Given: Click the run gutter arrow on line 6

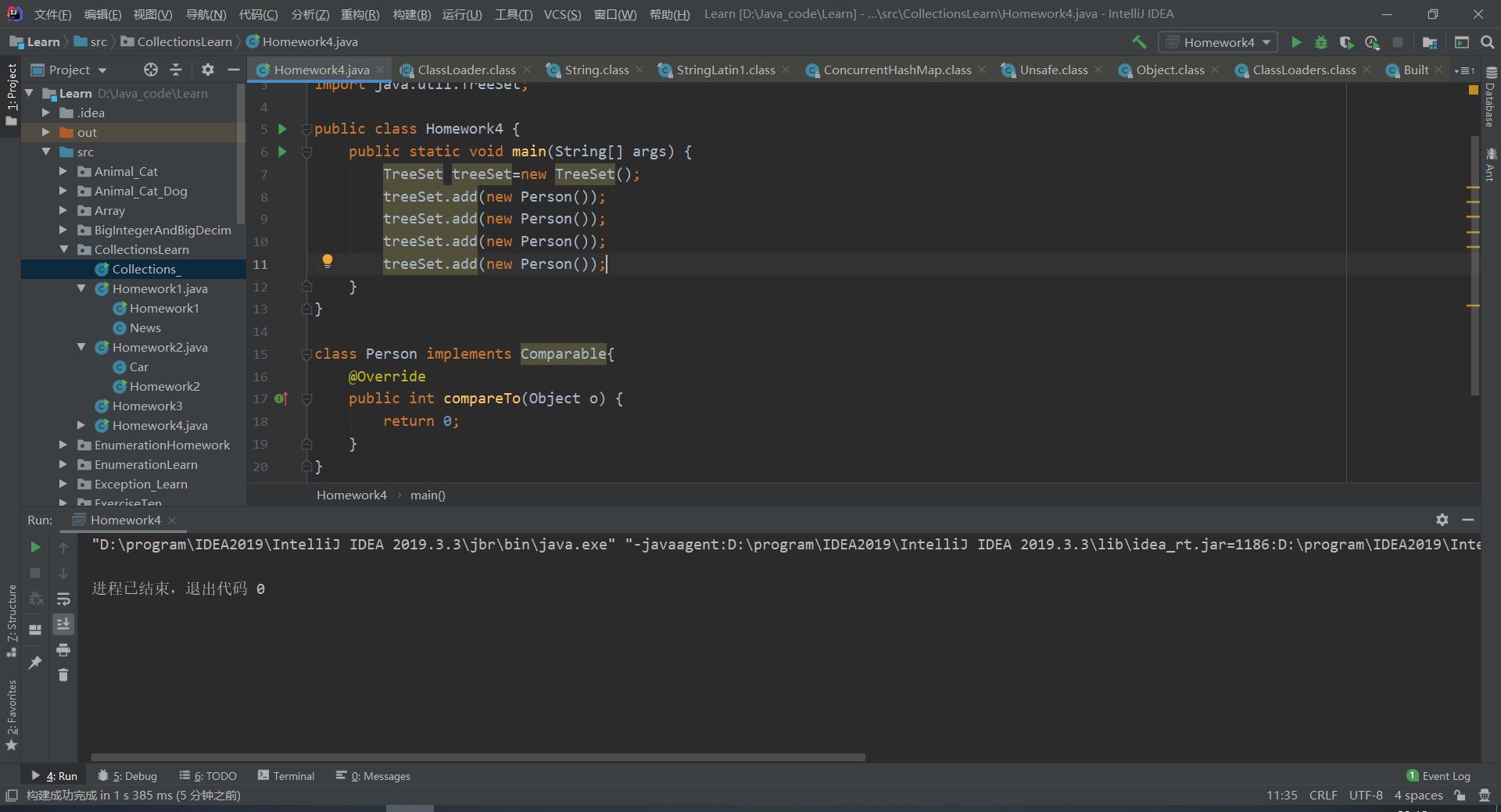Looking at the screenshot, I should click(x=283, y=152).
